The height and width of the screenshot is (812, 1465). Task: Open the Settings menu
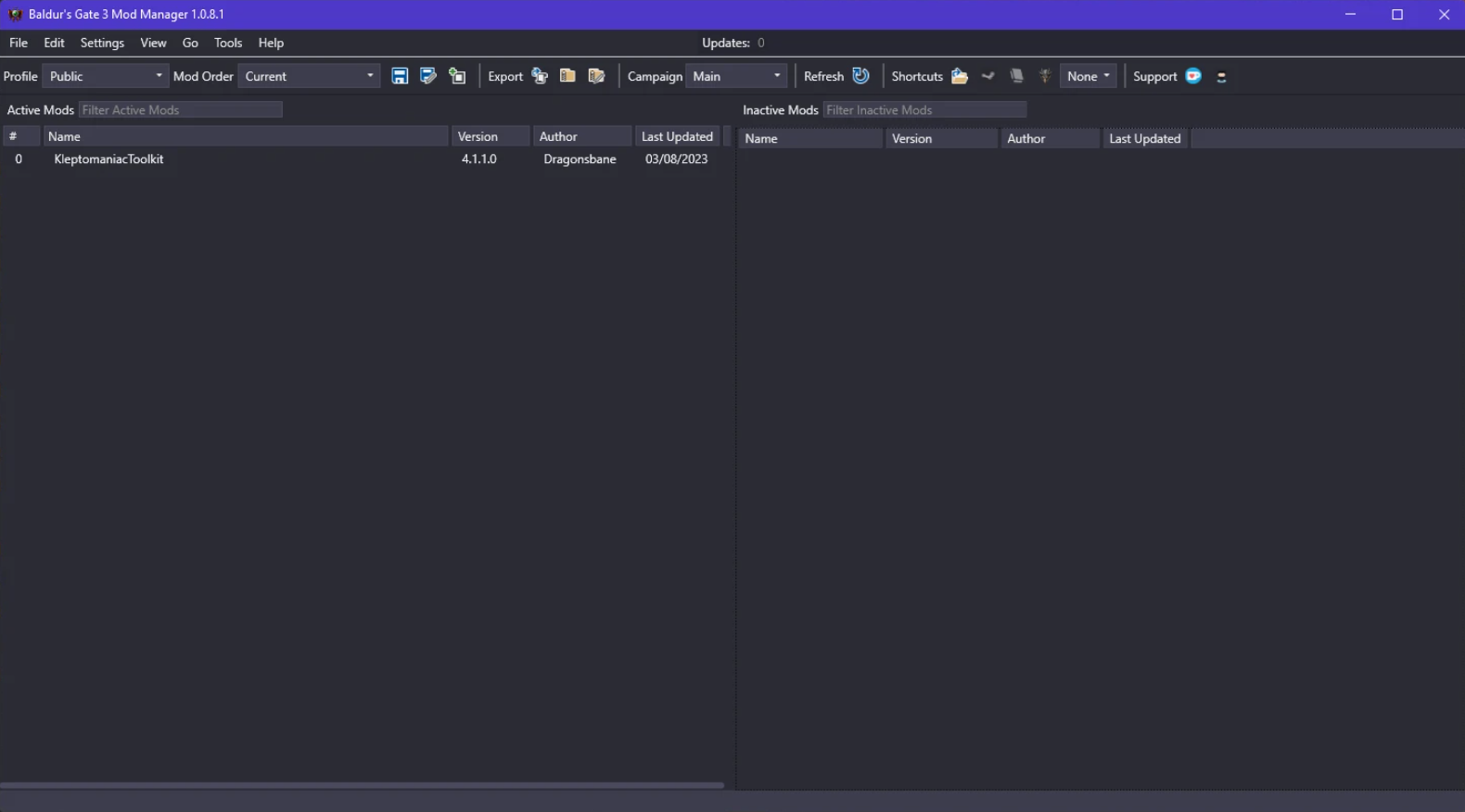tap(102, 43)
